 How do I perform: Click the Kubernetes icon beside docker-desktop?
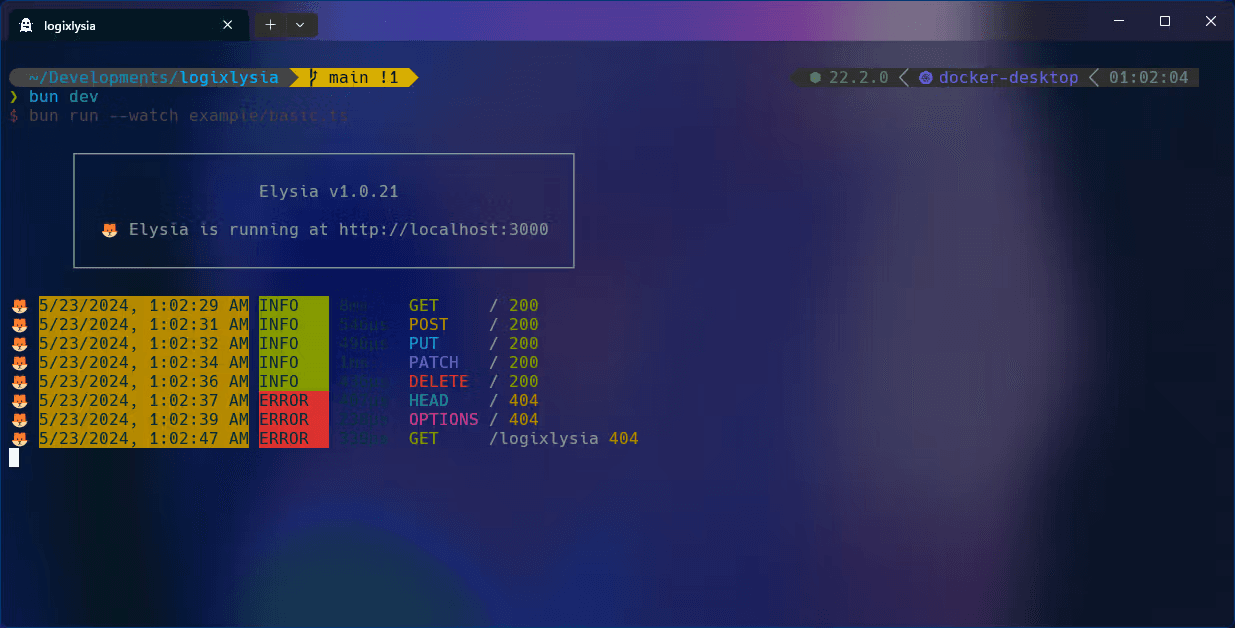pyautogui.click(x=925, y=77)
